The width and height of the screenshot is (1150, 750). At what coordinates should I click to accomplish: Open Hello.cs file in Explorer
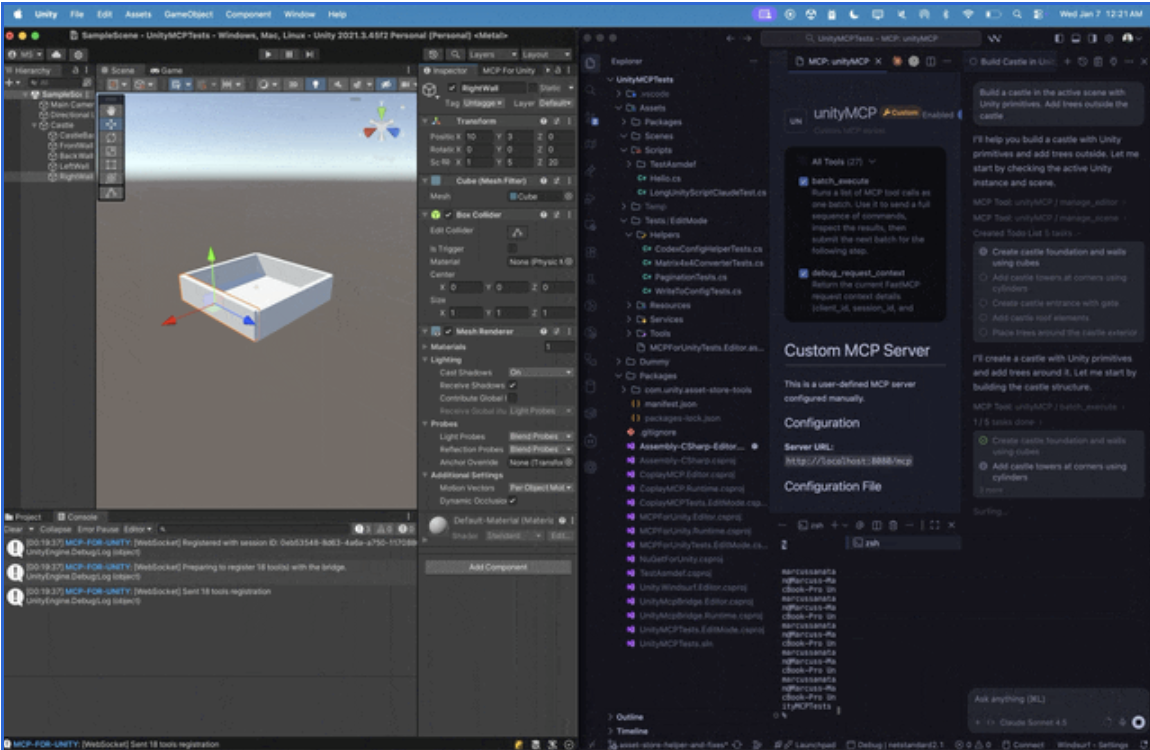[665, 178]
